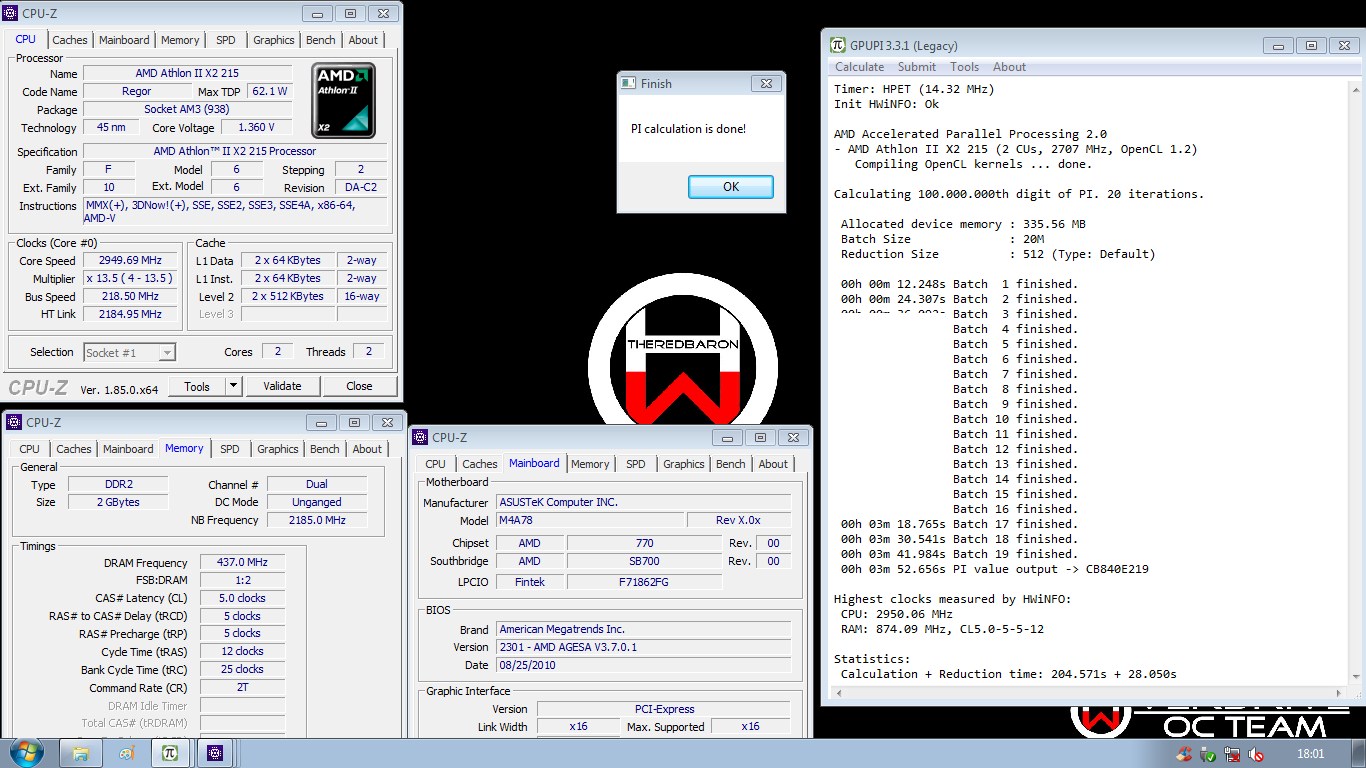The image size is (1366, 768).
Task: Click the CPU-Z icon in the Mainboard window title bar
Action: click(x=419, y=437)
